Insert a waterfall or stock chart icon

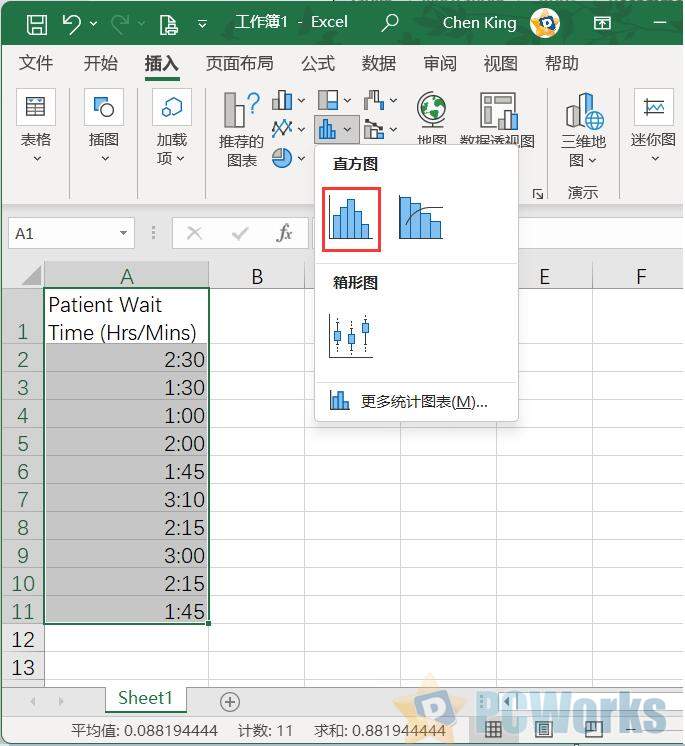coord(374,100)
